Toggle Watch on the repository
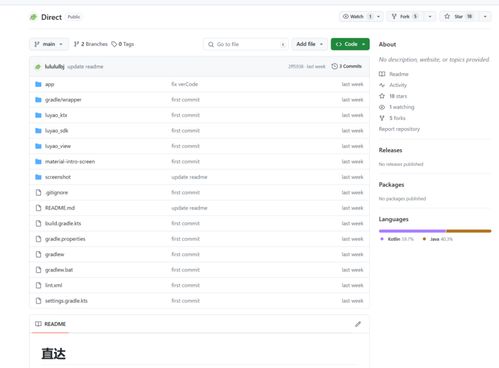Image resolution: width=499 pixels, height=368 pixels. coord(357,16)
